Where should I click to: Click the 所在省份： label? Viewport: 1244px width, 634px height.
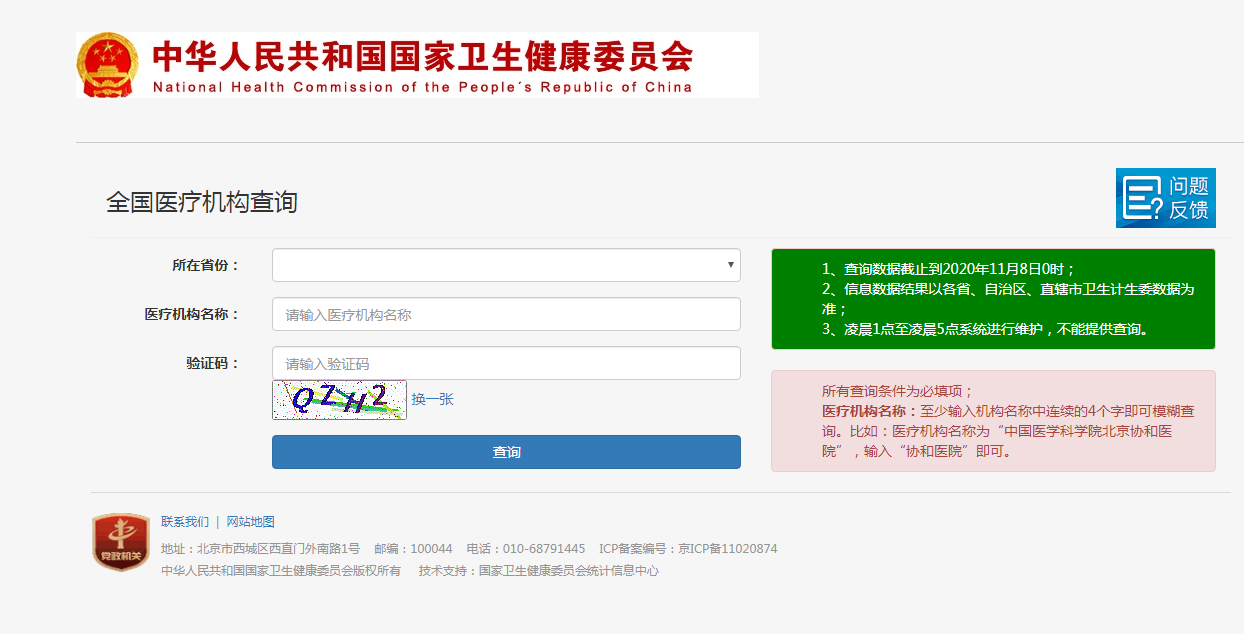[x=206, y=265]
